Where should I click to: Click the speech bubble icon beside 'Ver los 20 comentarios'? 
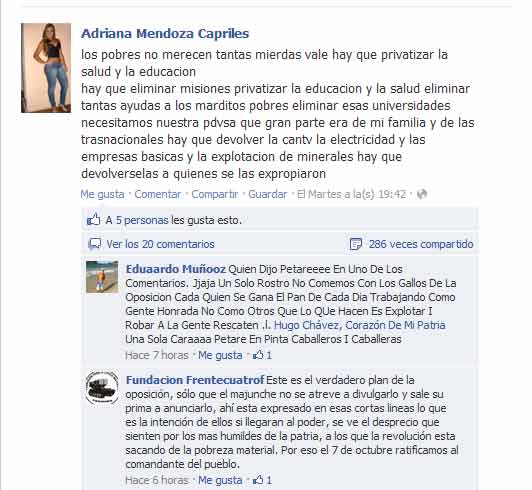[95, 244]
